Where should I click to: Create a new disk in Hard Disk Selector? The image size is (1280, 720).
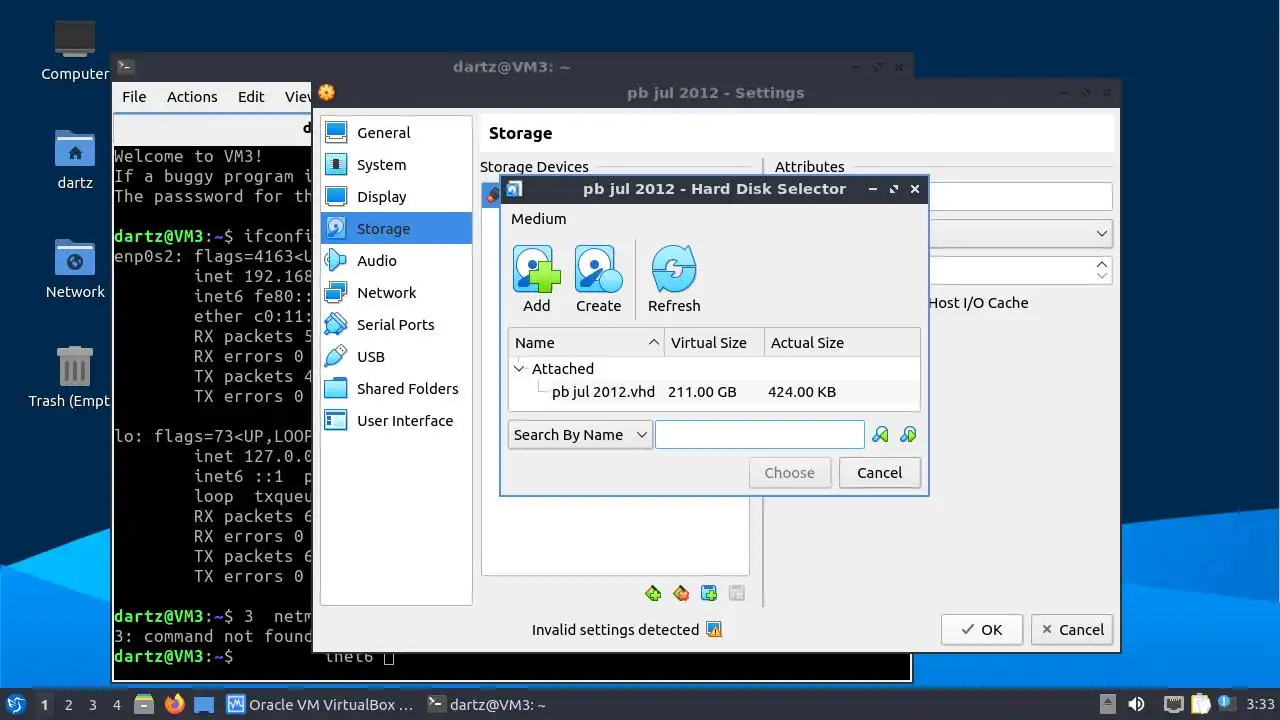[x=598, y=280]
